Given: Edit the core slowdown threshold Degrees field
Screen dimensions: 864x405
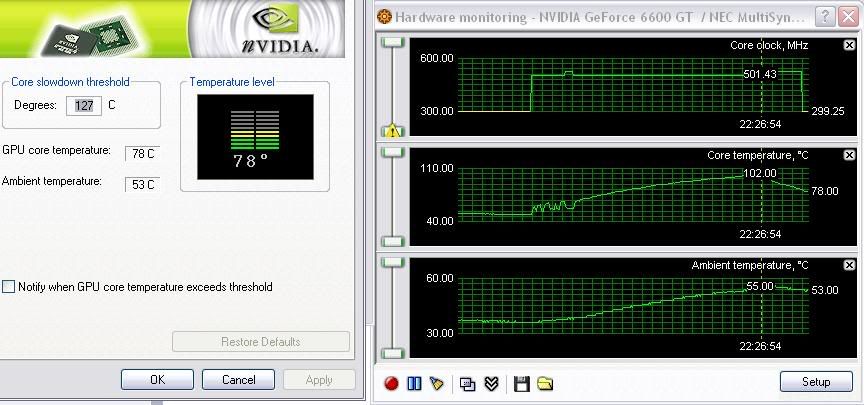Looking at the screenshot, I should [x=84, y=105].
